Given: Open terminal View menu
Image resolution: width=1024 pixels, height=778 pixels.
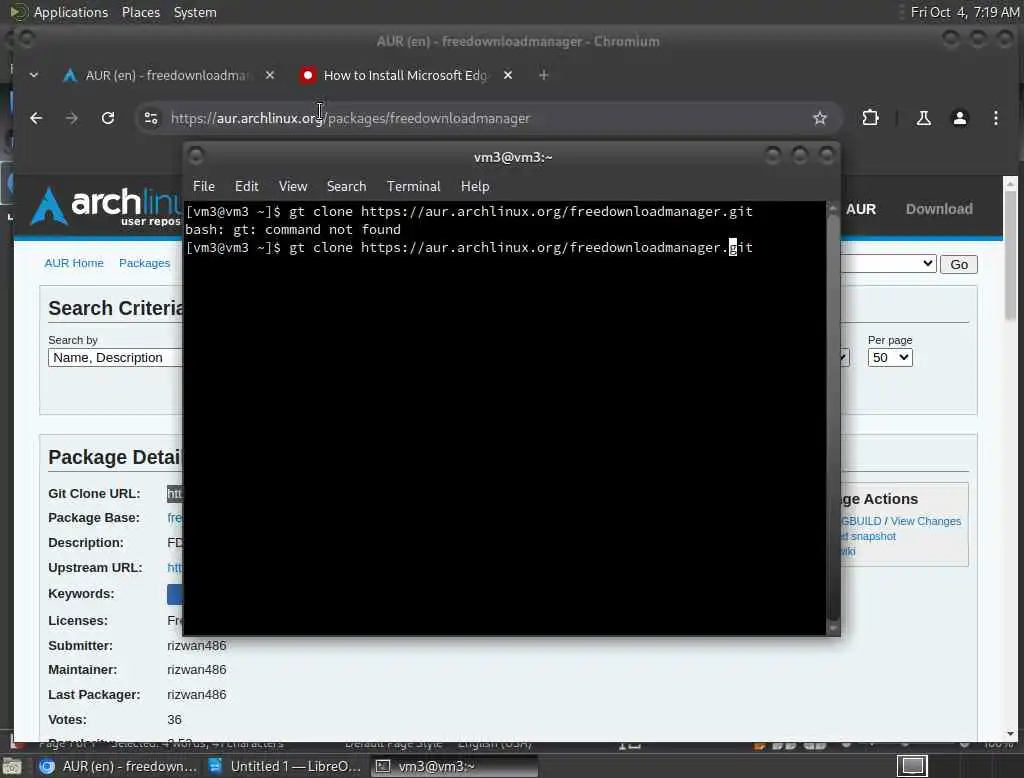Looking at the screenshot, I should click(293, 186).
